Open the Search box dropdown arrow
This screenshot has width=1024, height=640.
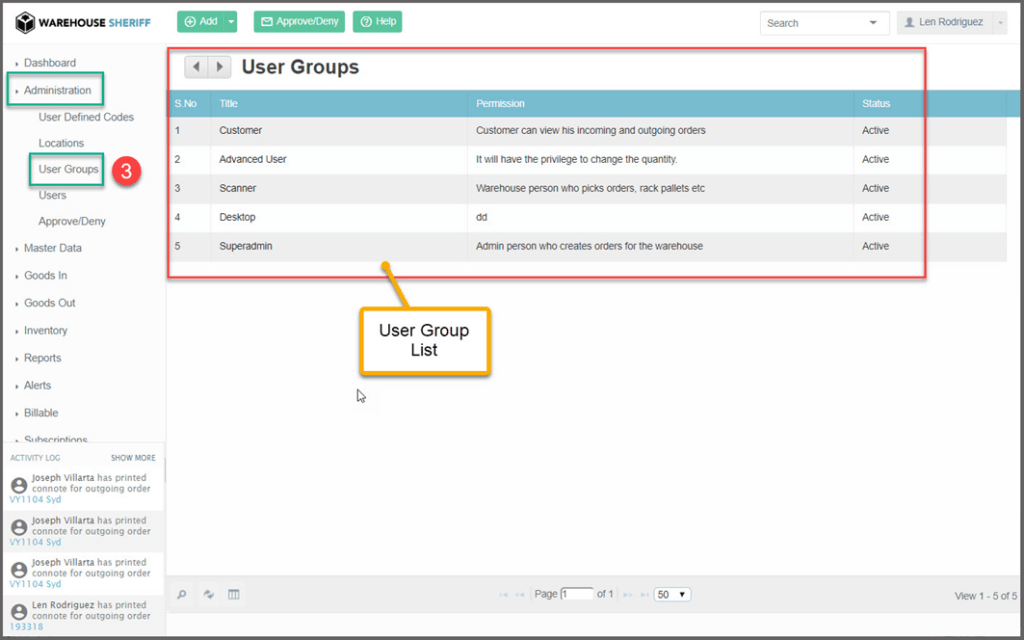(874, 22)
